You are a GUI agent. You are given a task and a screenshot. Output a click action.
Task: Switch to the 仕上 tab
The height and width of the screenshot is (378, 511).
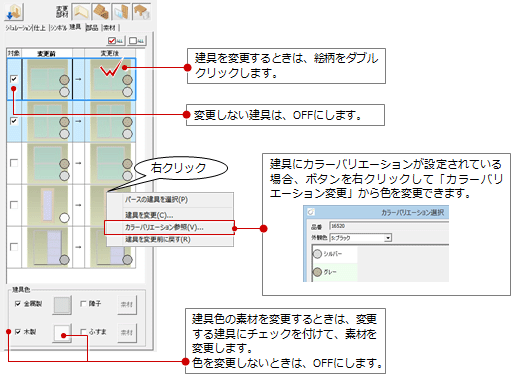[40, 28]
